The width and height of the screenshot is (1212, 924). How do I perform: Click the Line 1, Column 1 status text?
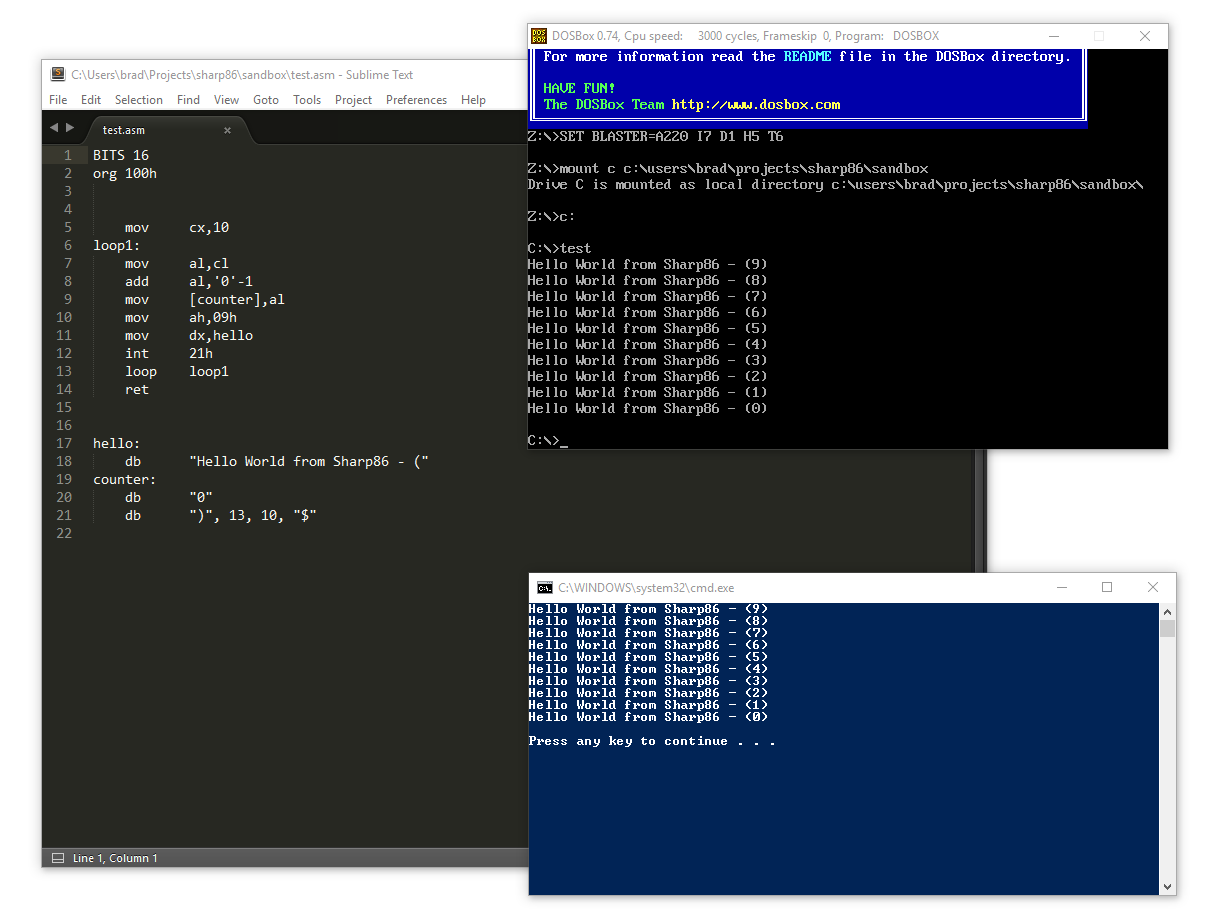pos(115,858)
